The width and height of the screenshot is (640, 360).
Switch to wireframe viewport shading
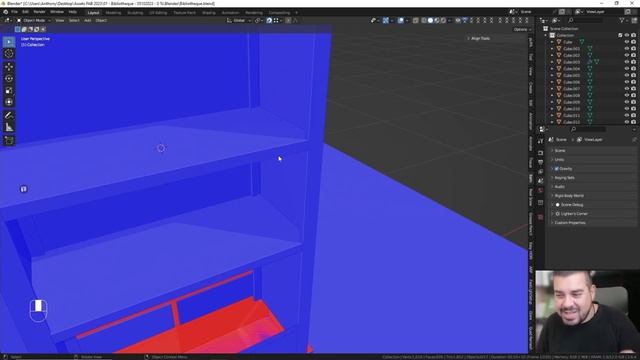click(424, 20)
